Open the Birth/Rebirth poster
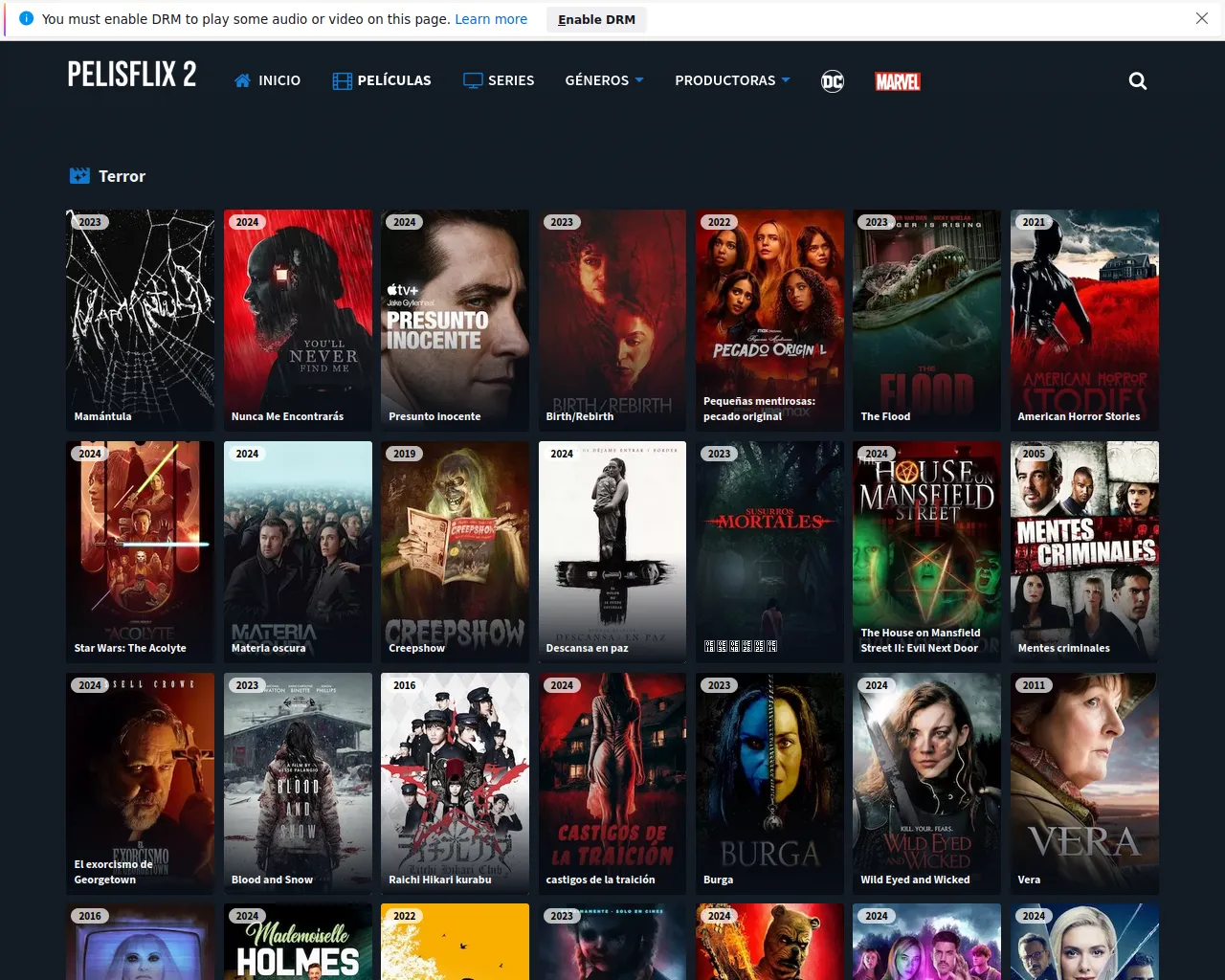This screenshot has height=980, width=1225. 612,321
